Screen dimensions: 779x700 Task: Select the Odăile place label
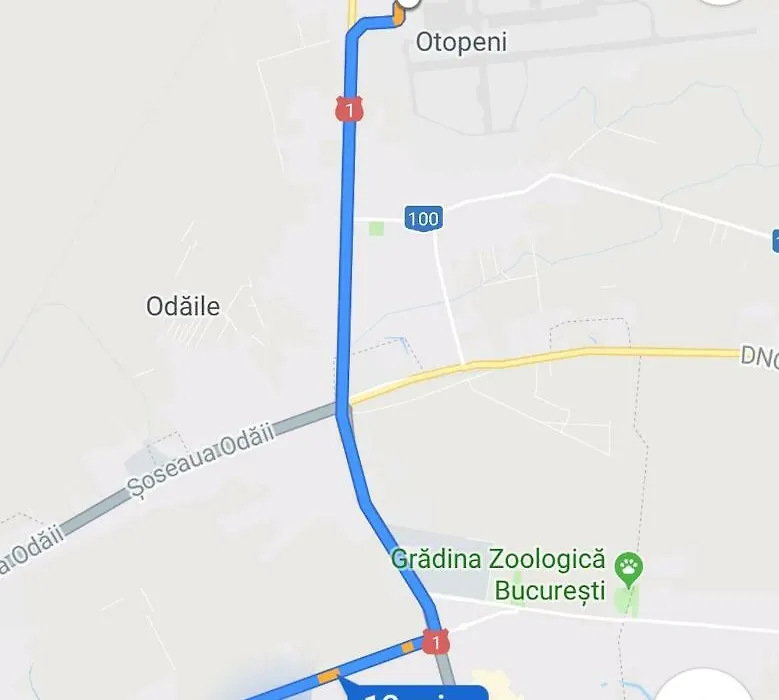point(183,306)
